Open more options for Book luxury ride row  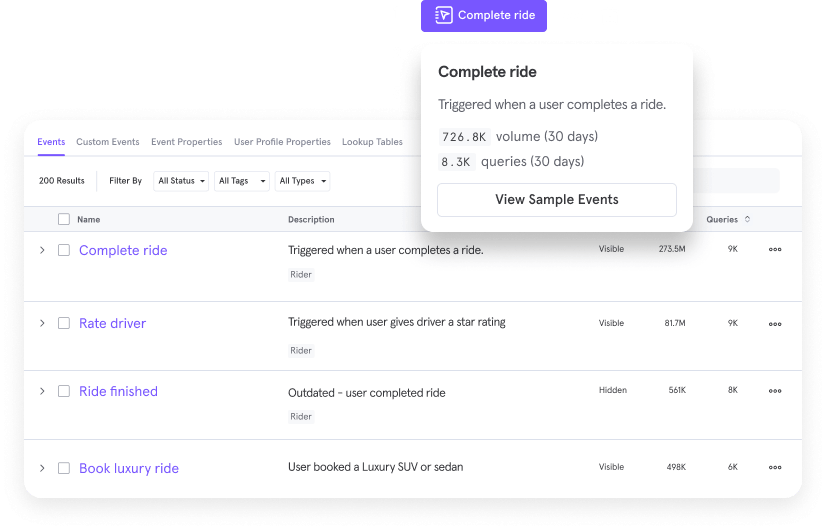[774, 467]
